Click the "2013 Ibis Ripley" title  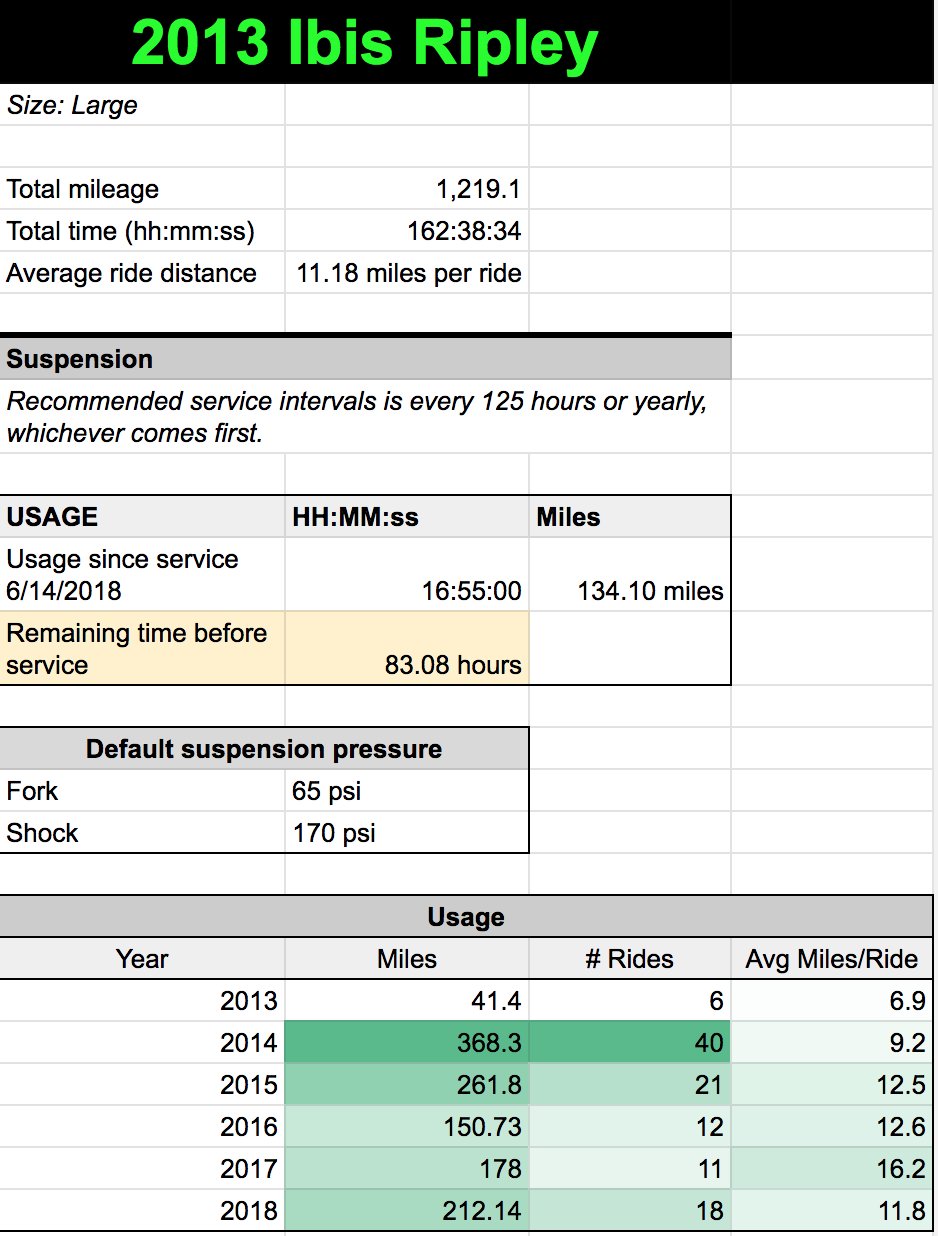[365, 43]
